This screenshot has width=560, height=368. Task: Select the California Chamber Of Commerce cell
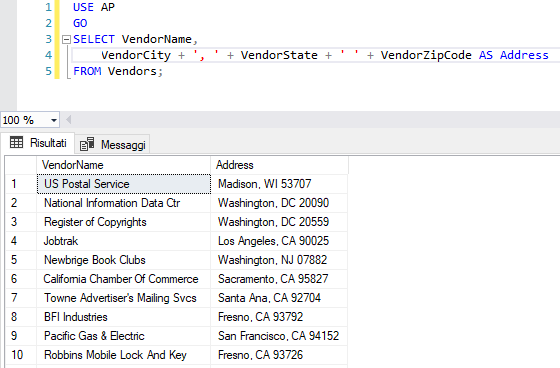[124, 279]
